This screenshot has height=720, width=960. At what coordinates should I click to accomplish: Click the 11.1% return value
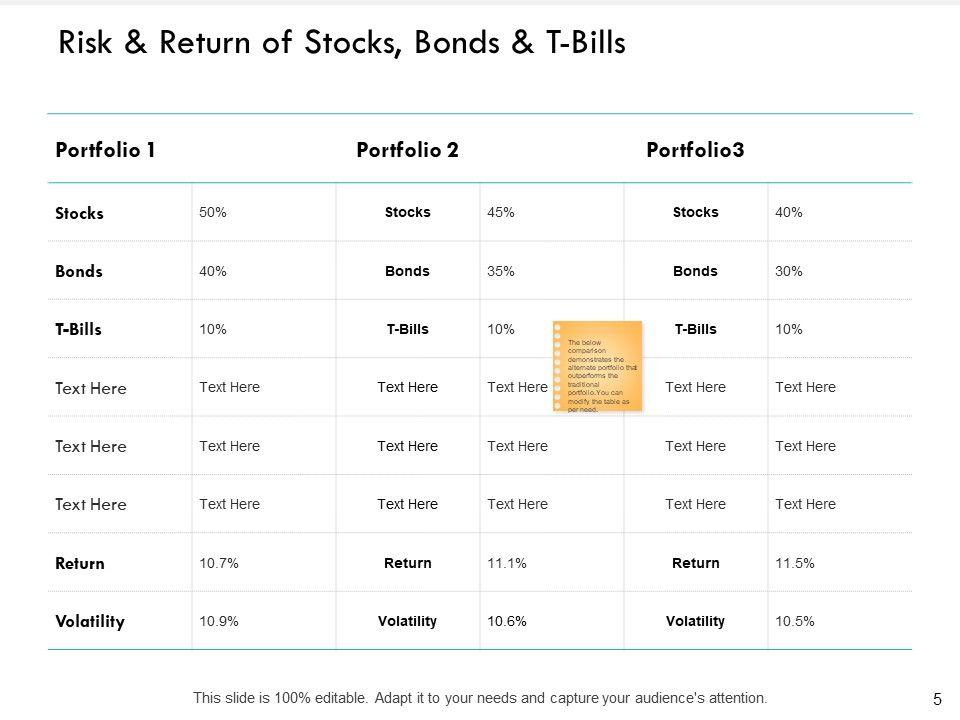tap(507, 563)
